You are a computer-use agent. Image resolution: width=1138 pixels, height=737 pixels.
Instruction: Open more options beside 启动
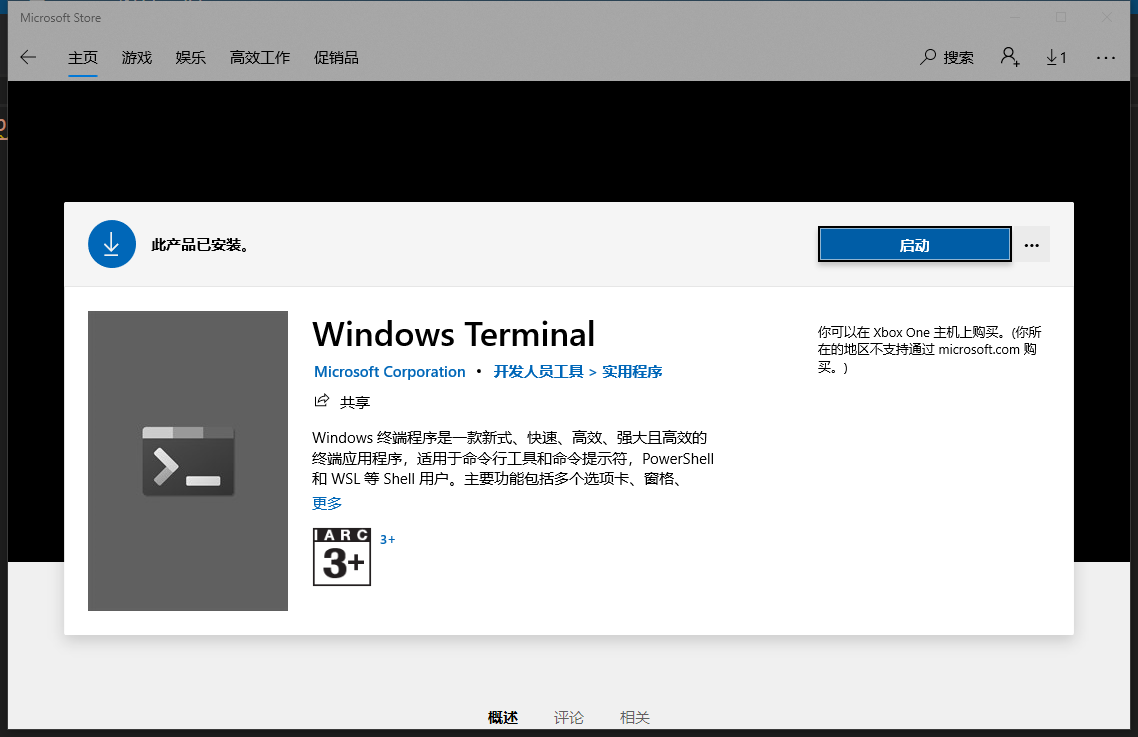[x=1031, y=245]
